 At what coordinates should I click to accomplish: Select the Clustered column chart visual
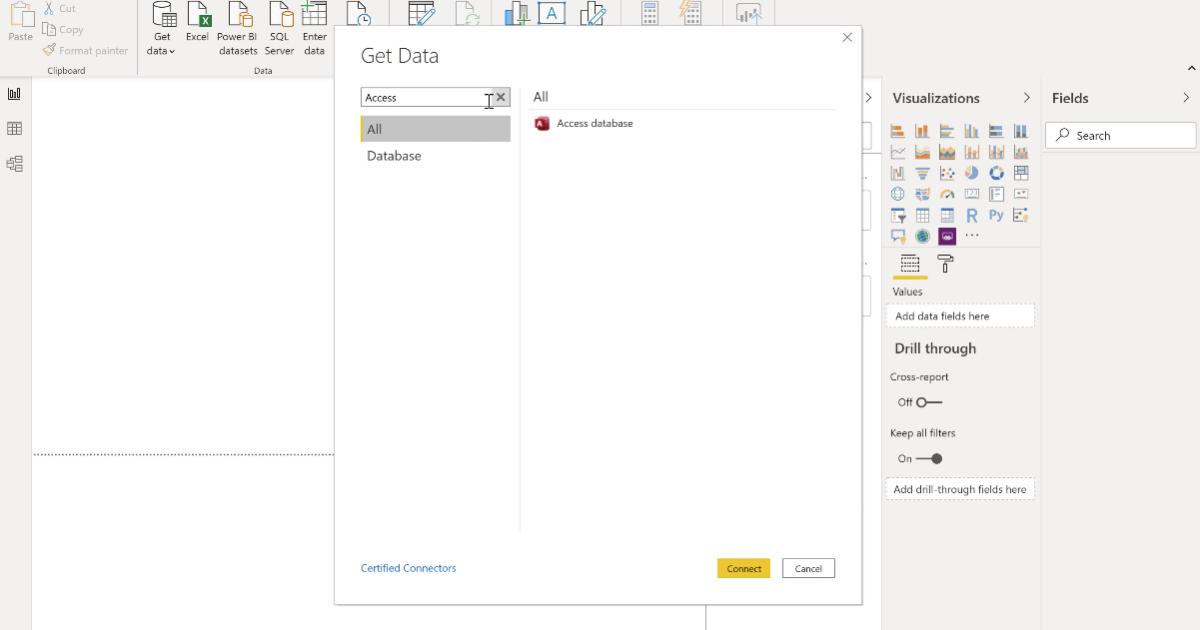[971, 131]
